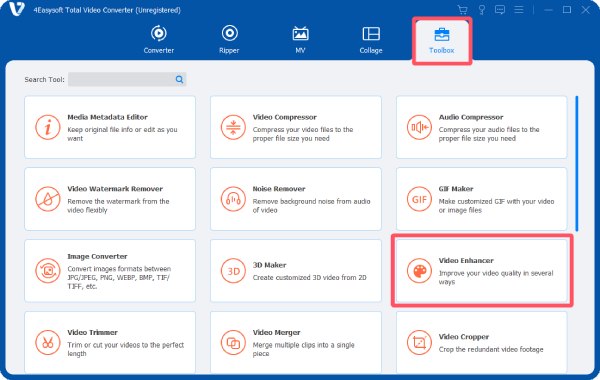
Task: Click the Video Compressor icon
Action: click(233, 127)
